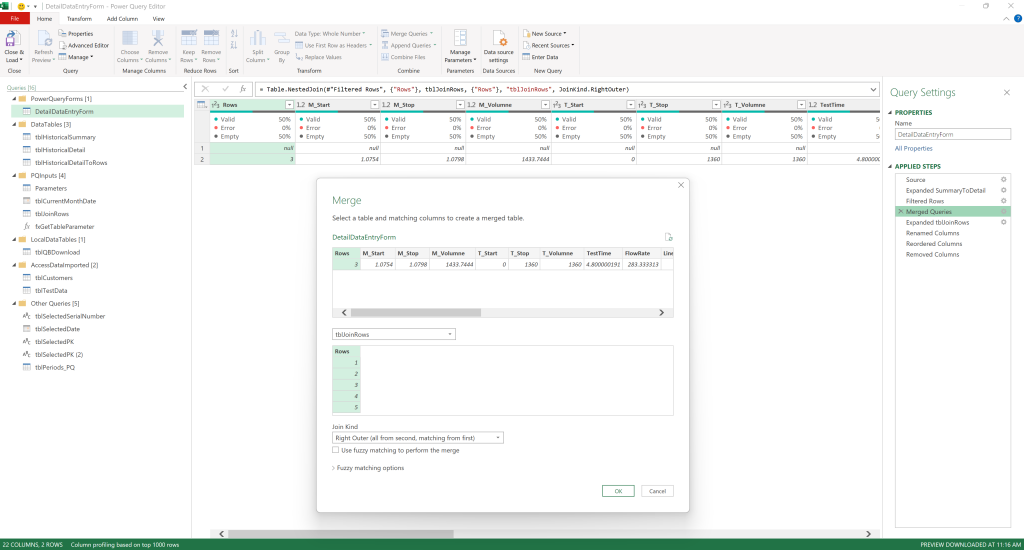Open the Data Type Whole Number dropdown
This screenshot has height=550, width=1024.
[x=330, y=34]
